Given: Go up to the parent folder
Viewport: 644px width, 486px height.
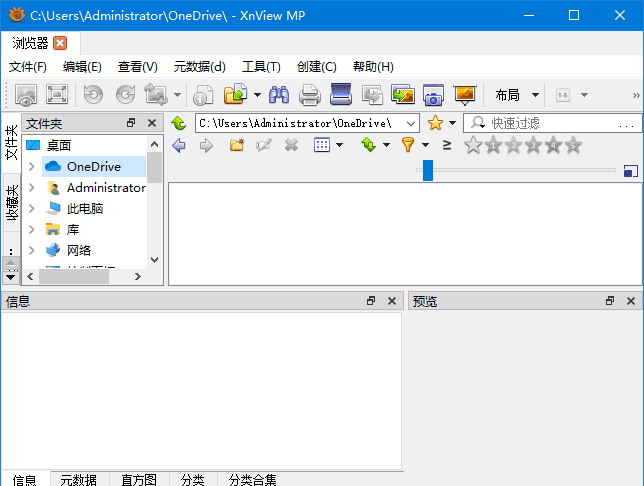Looking at the screenshot, I should tap(179, 123).
